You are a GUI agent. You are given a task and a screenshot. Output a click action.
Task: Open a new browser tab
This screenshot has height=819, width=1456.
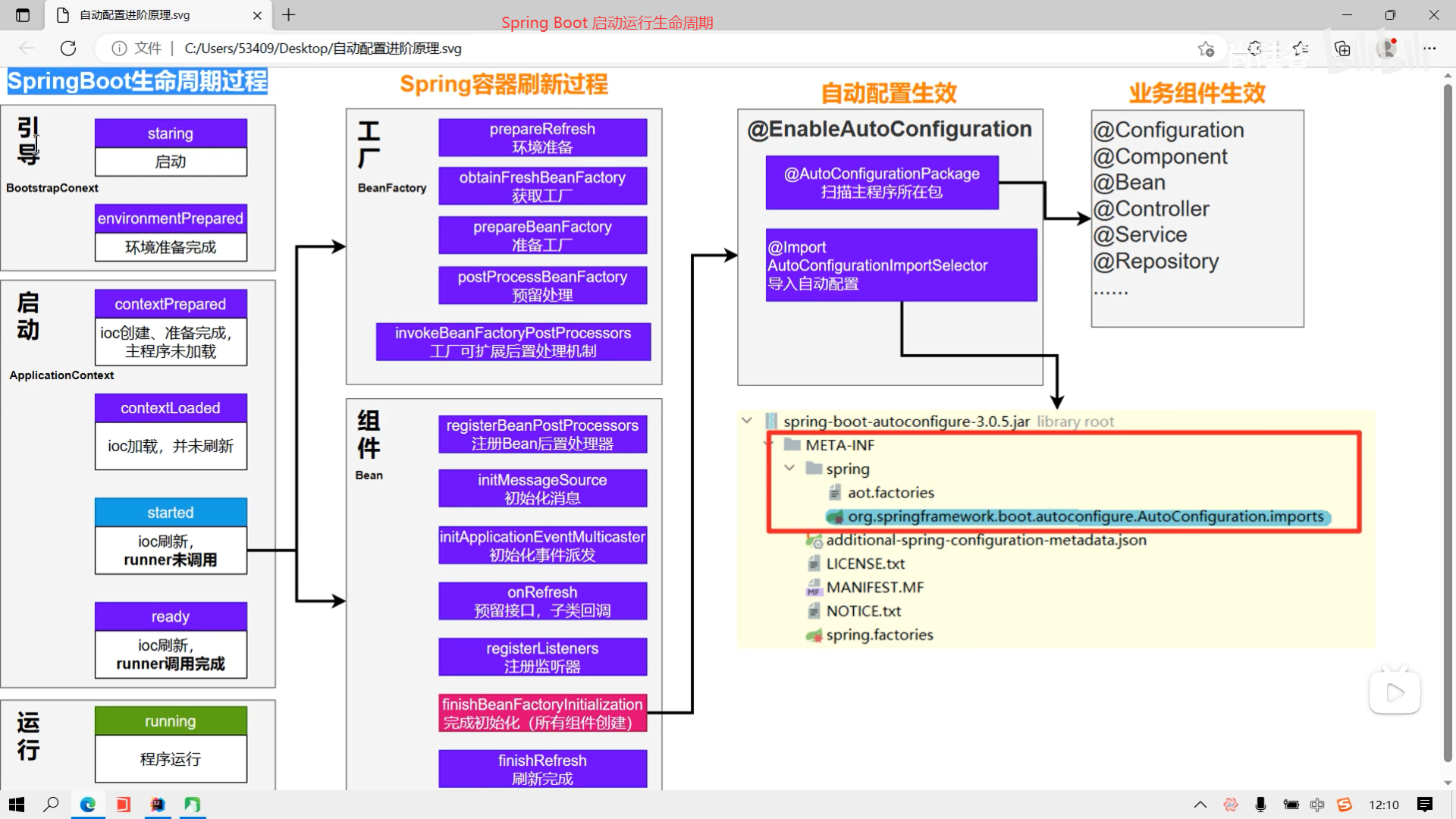pyautogui.click(x=289, y=14)
